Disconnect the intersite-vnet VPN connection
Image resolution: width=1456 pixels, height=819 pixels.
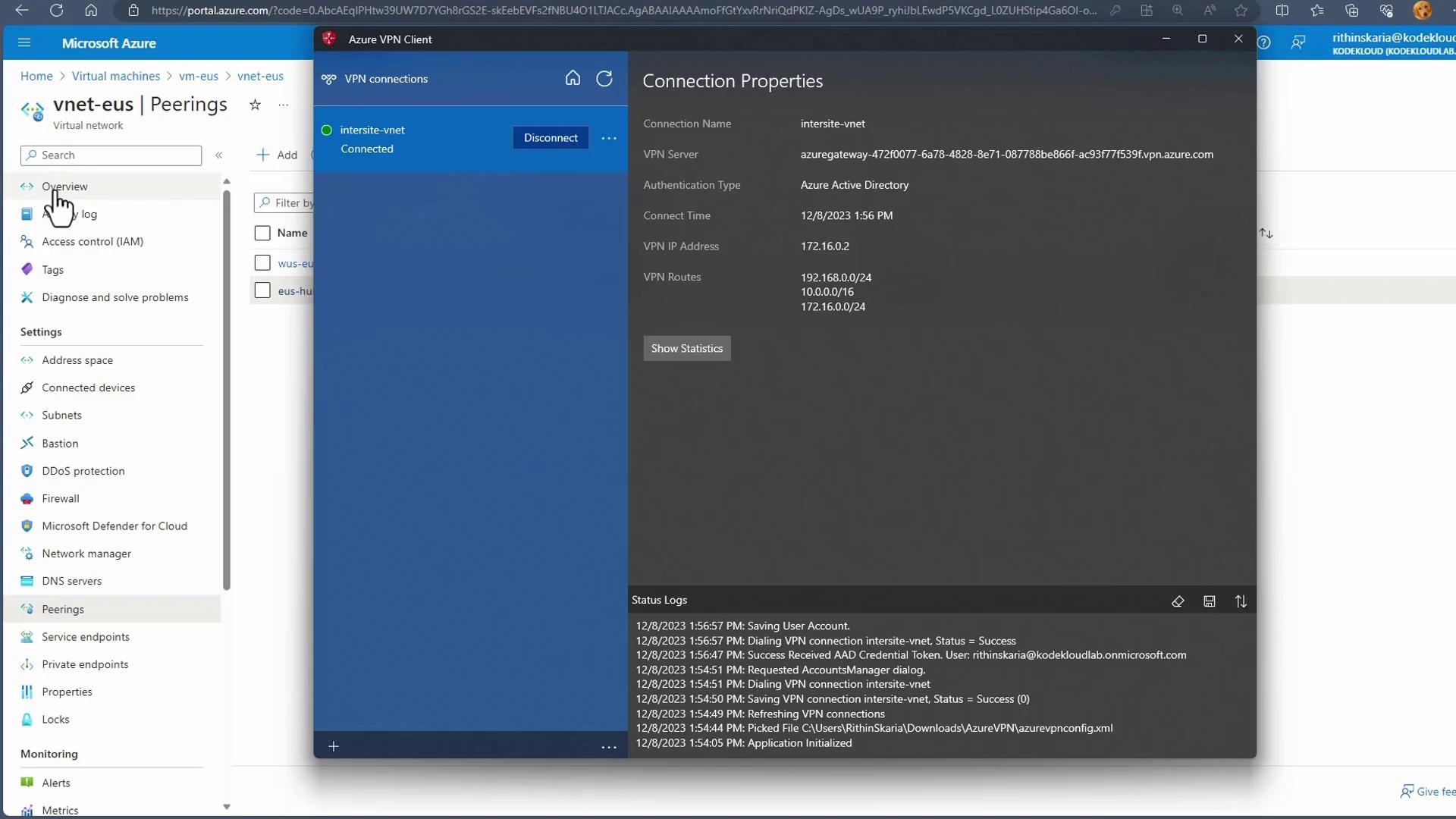551,138
